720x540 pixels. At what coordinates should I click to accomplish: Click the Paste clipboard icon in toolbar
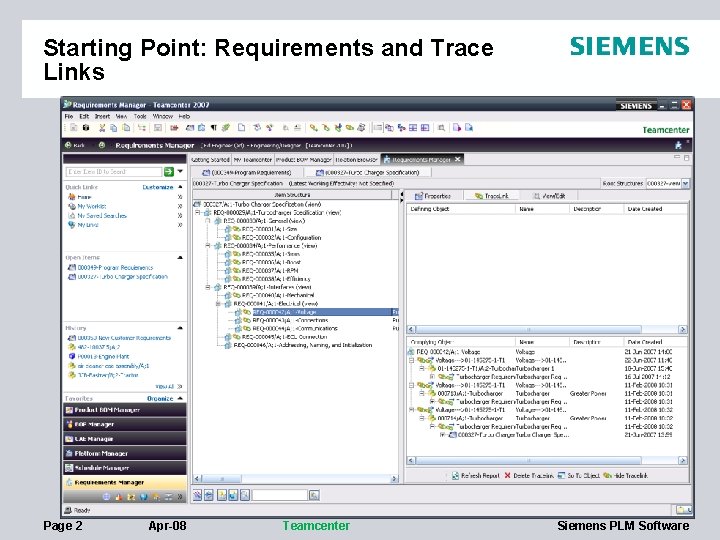coord(126,128)
